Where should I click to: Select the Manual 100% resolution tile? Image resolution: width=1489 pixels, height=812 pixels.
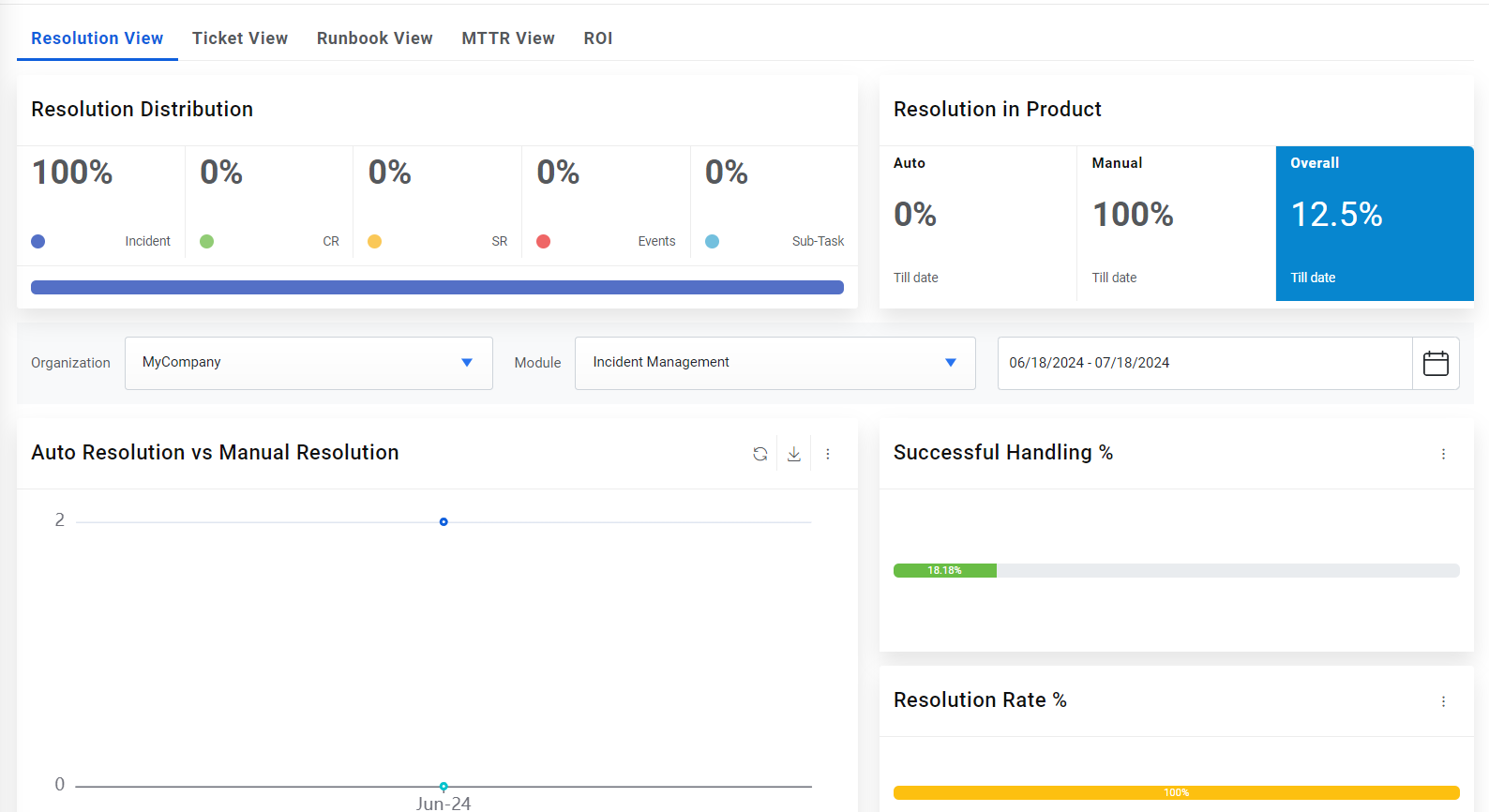coord(1176,223)
